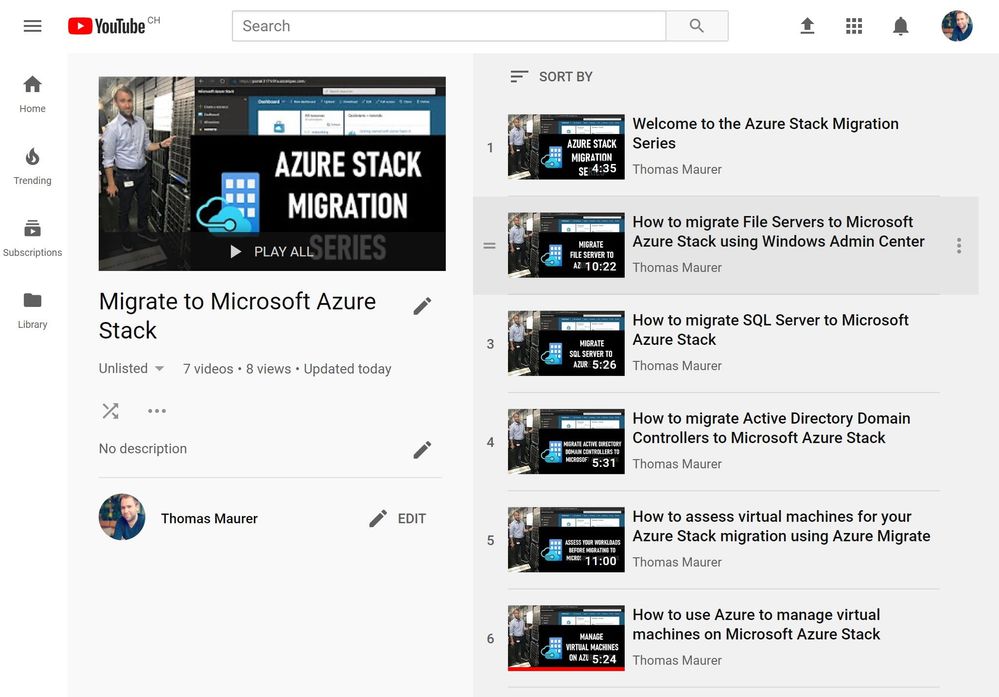The height and width of the screenshot is (697, 999).
Task: Open Thomas Maurer channel under playlist info
Action: (x=209, y=519)
